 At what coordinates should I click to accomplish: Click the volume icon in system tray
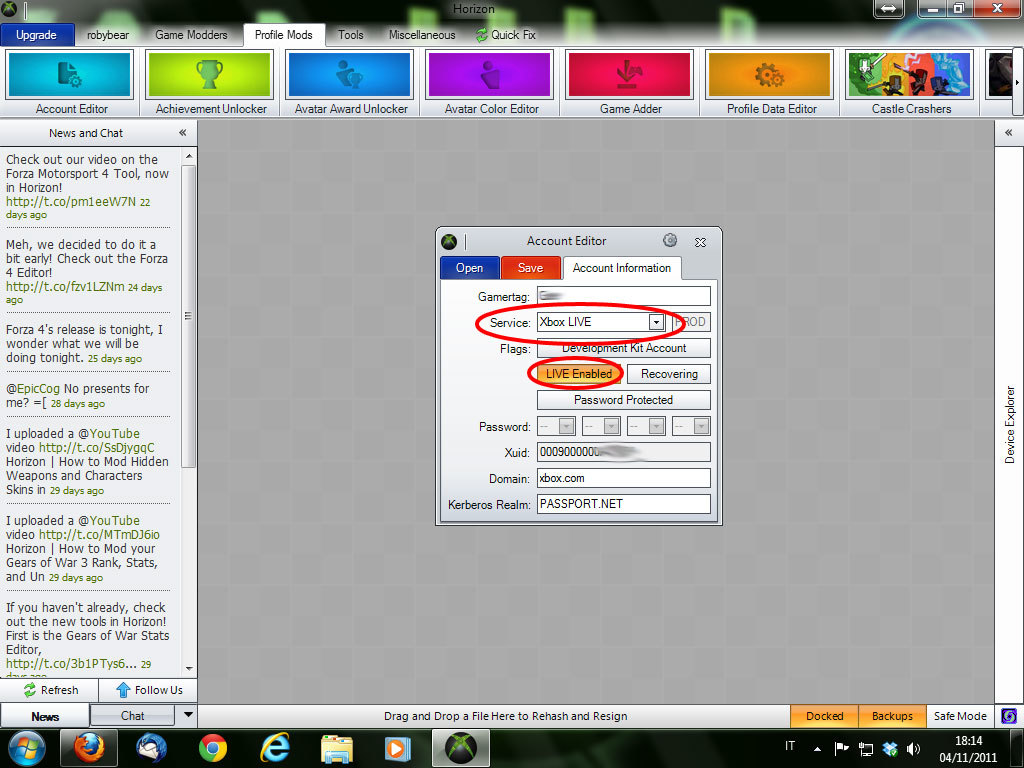[x=914, y=749]
